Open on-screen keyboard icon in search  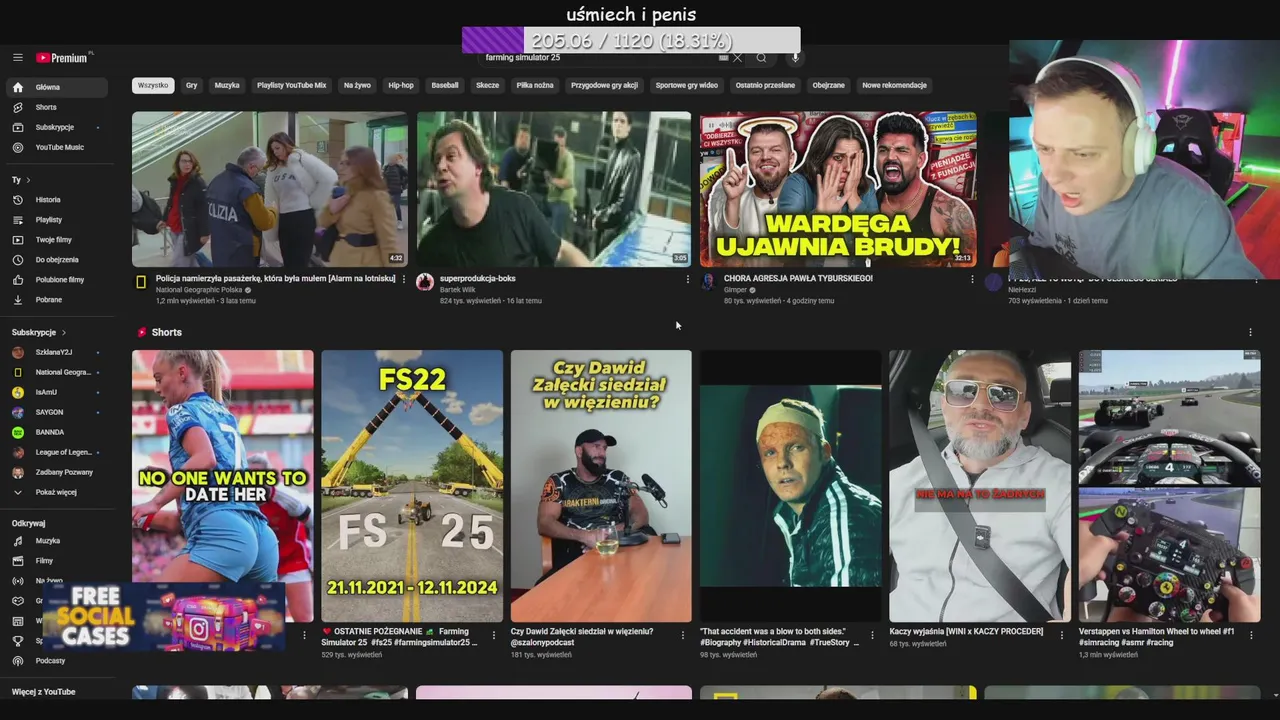click(723, 58)
